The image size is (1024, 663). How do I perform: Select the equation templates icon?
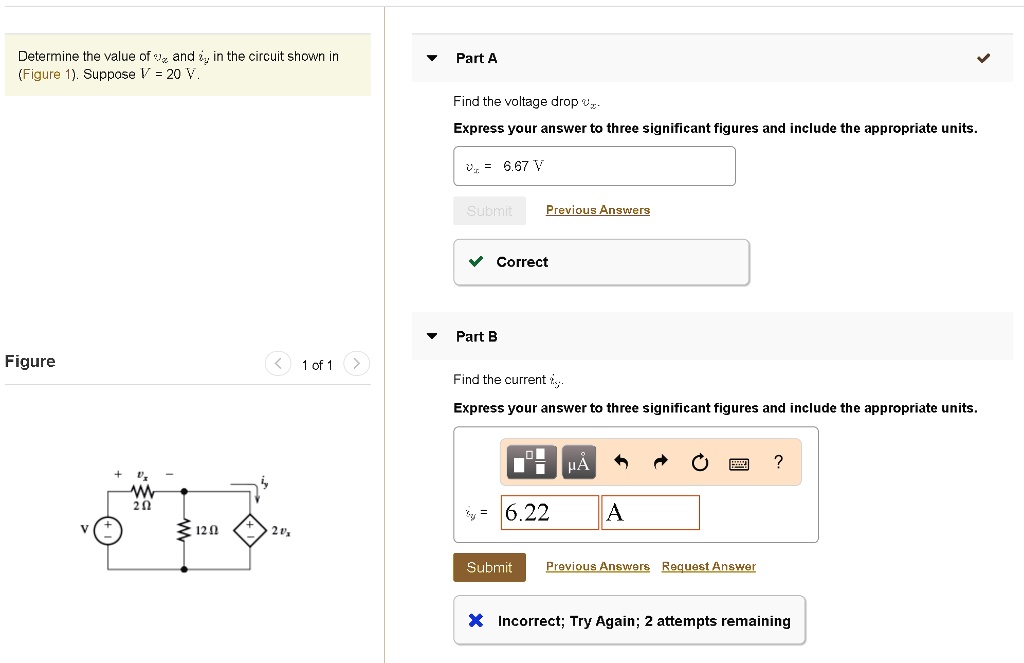529,462
